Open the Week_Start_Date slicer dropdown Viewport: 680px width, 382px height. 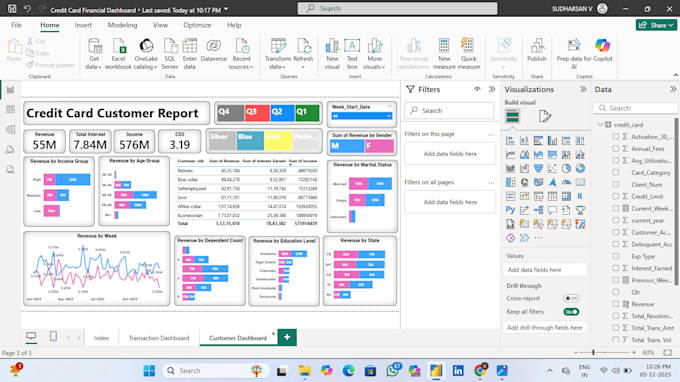point(389,116)
